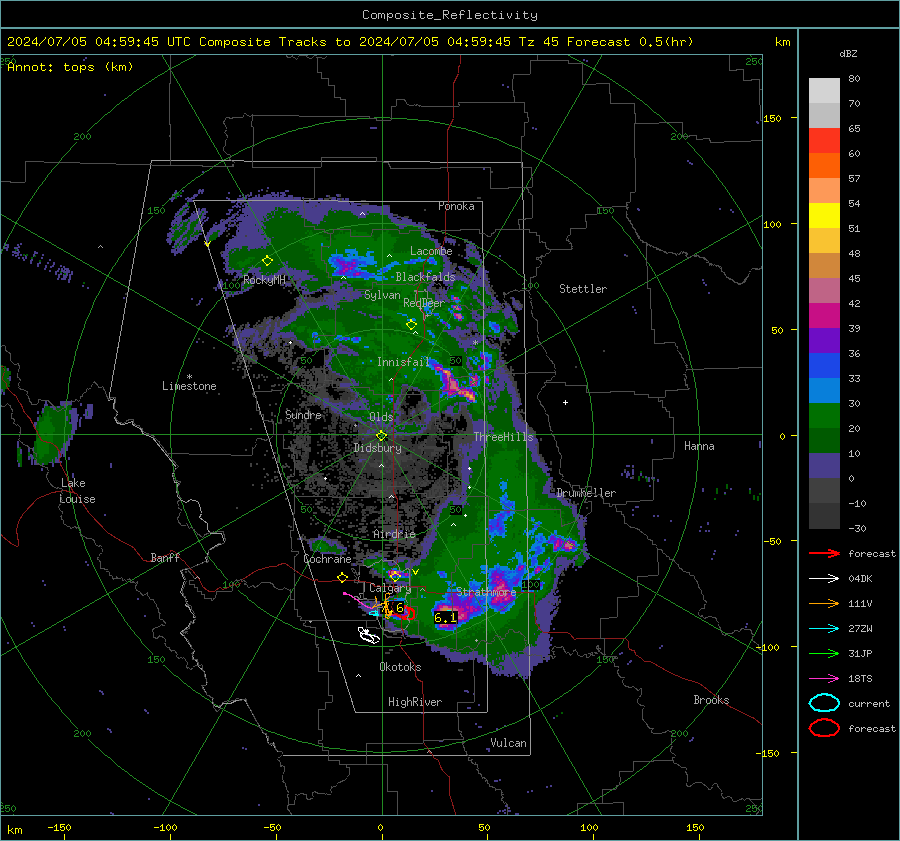Click the Innisfail city label
This screenshot has height=841, width=900.
403,362
